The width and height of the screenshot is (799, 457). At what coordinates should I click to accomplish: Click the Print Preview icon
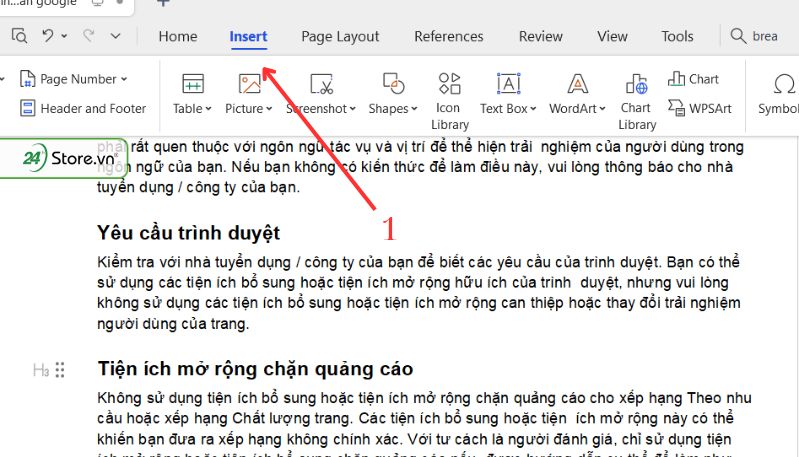[19, 36]
